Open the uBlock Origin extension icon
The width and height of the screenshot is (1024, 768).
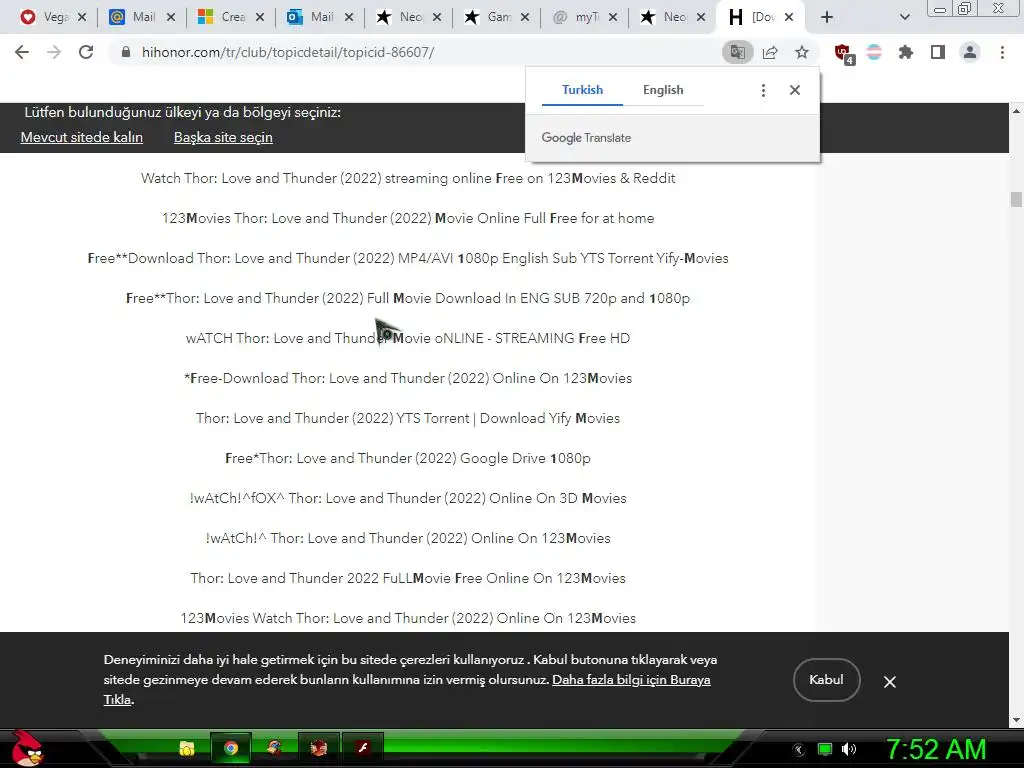coord(844,53)
